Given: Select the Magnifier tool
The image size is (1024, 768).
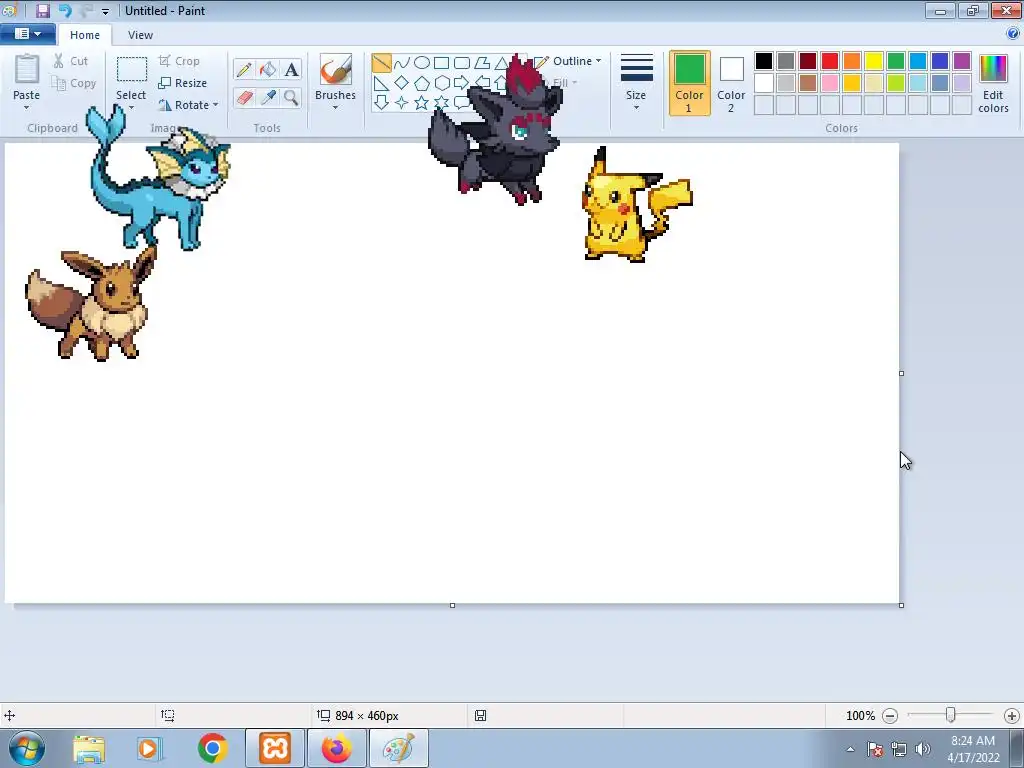Looking at the screenshot, I should [291, 97].
